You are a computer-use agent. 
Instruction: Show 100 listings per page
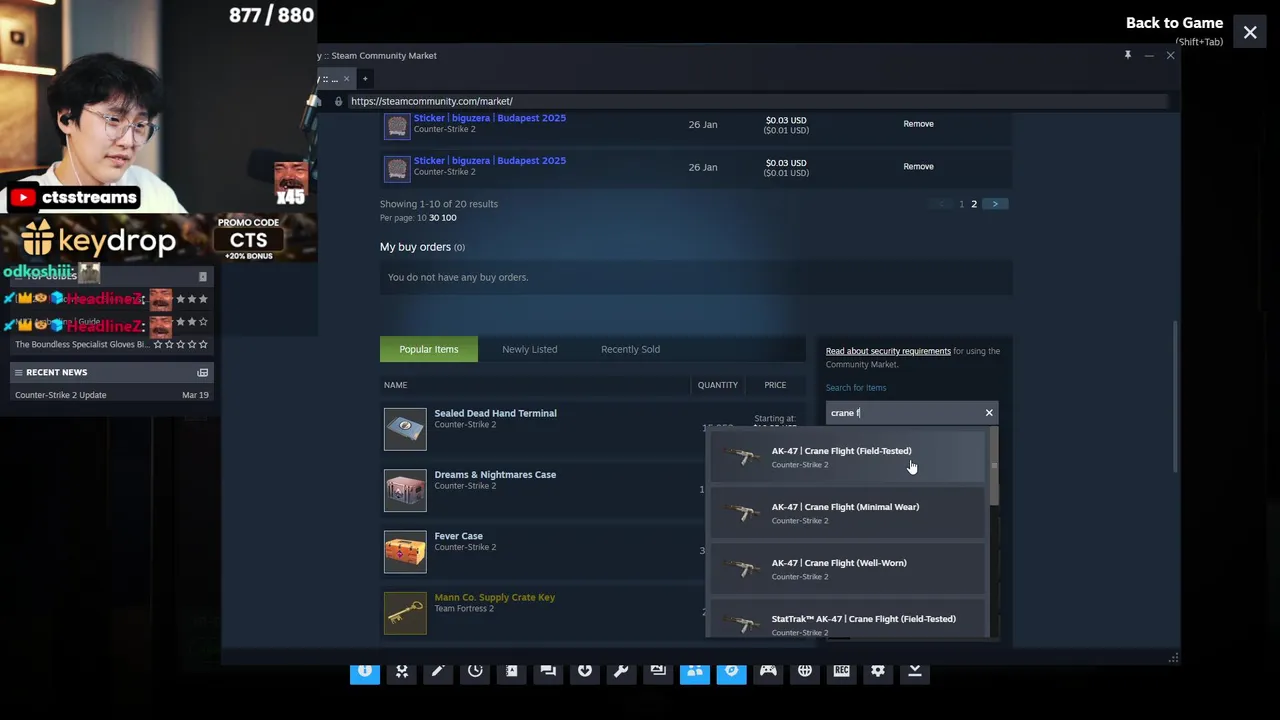click(x=449, y=218)
